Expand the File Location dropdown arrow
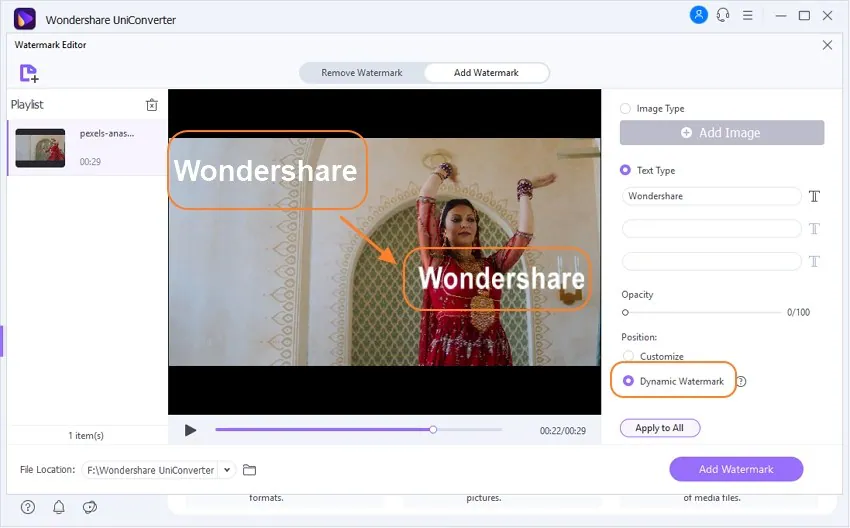The height and width of the screenshot is (528, 850). 227,470
